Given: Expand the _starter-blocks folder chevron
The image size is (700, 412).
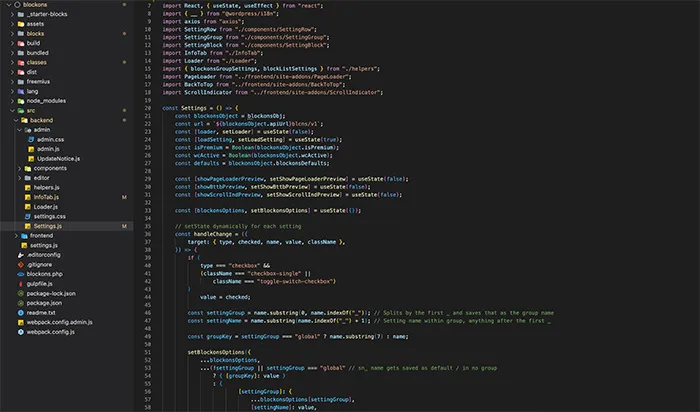Looking at the screenshot, I should tap(12, 14).
